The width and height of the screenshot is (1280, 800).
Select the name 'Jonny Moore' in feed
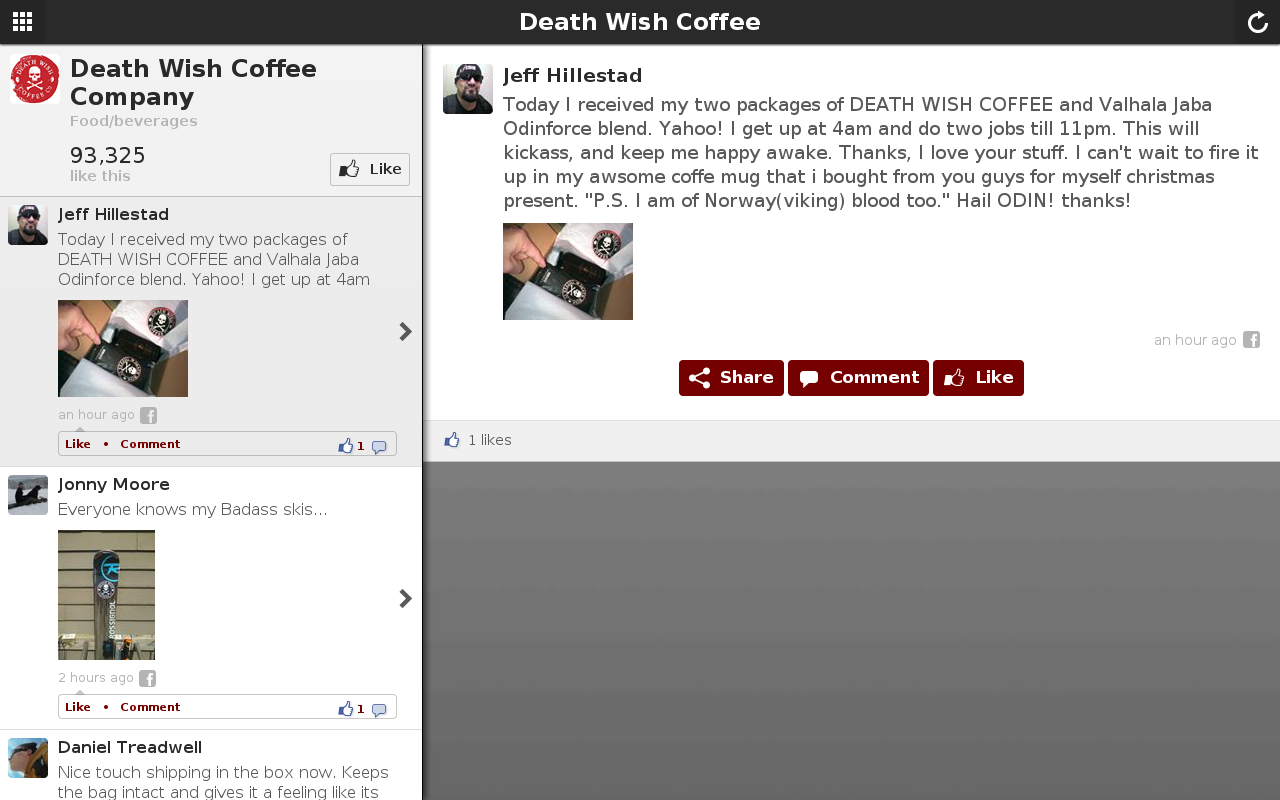114,485
